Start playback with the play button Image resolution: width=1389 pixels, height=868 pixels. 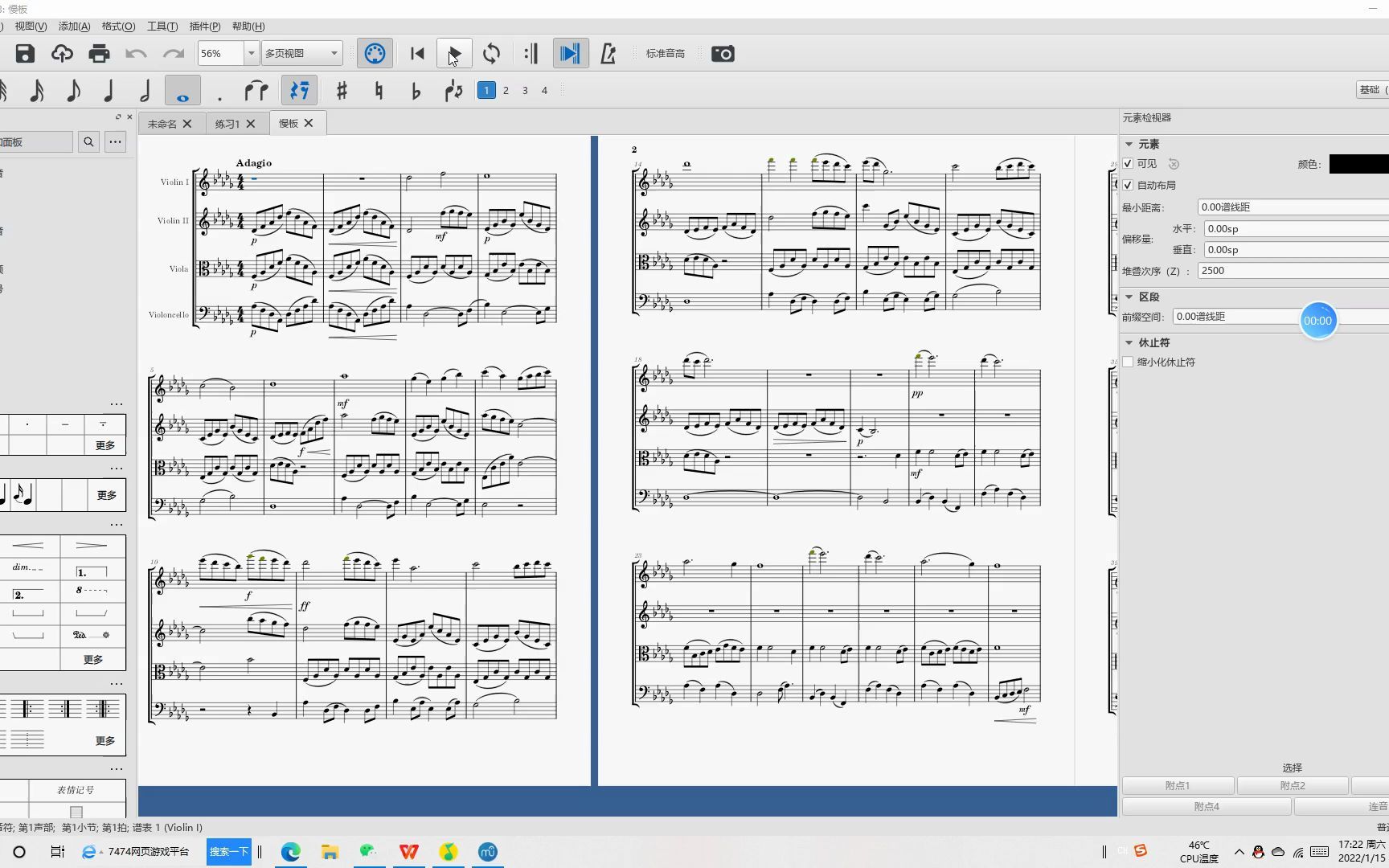point(454,54)
